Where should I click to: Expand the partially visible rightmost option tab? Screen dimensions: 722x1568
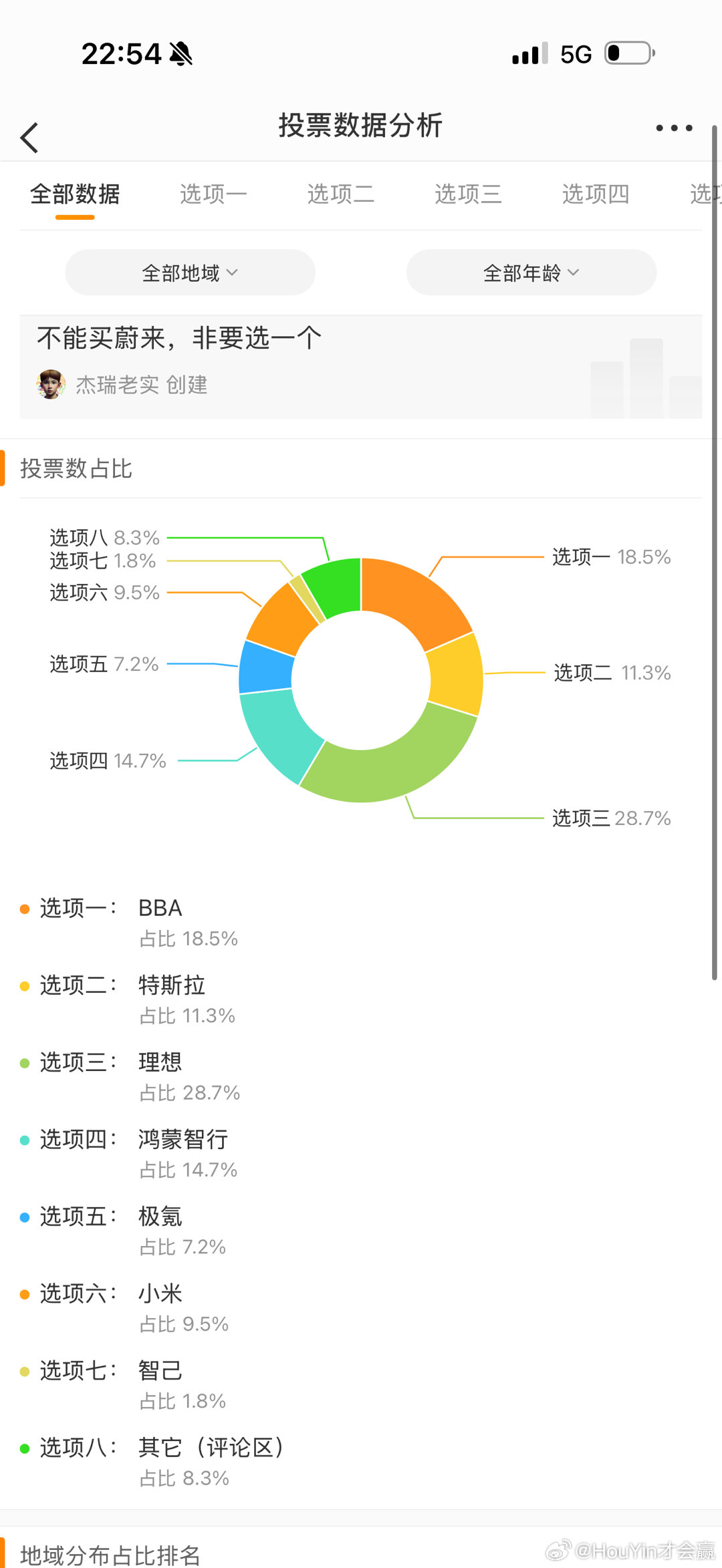[705, 194]
